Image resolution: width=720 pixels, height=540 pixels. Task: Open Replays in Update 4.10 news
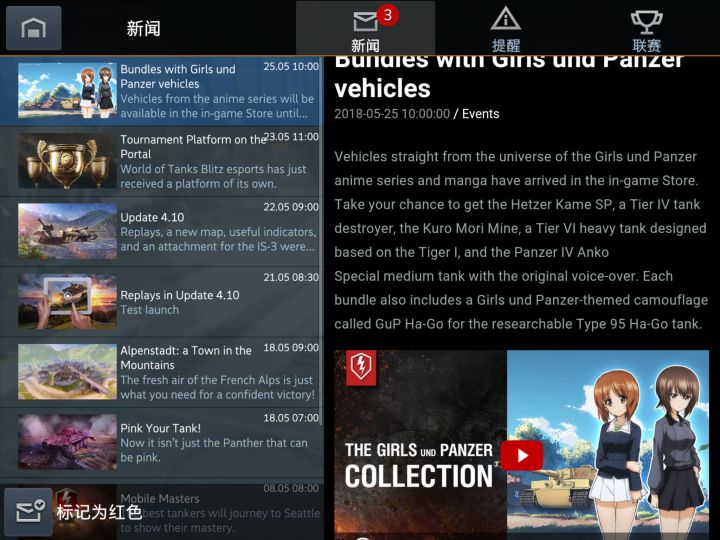coord(161,302)
